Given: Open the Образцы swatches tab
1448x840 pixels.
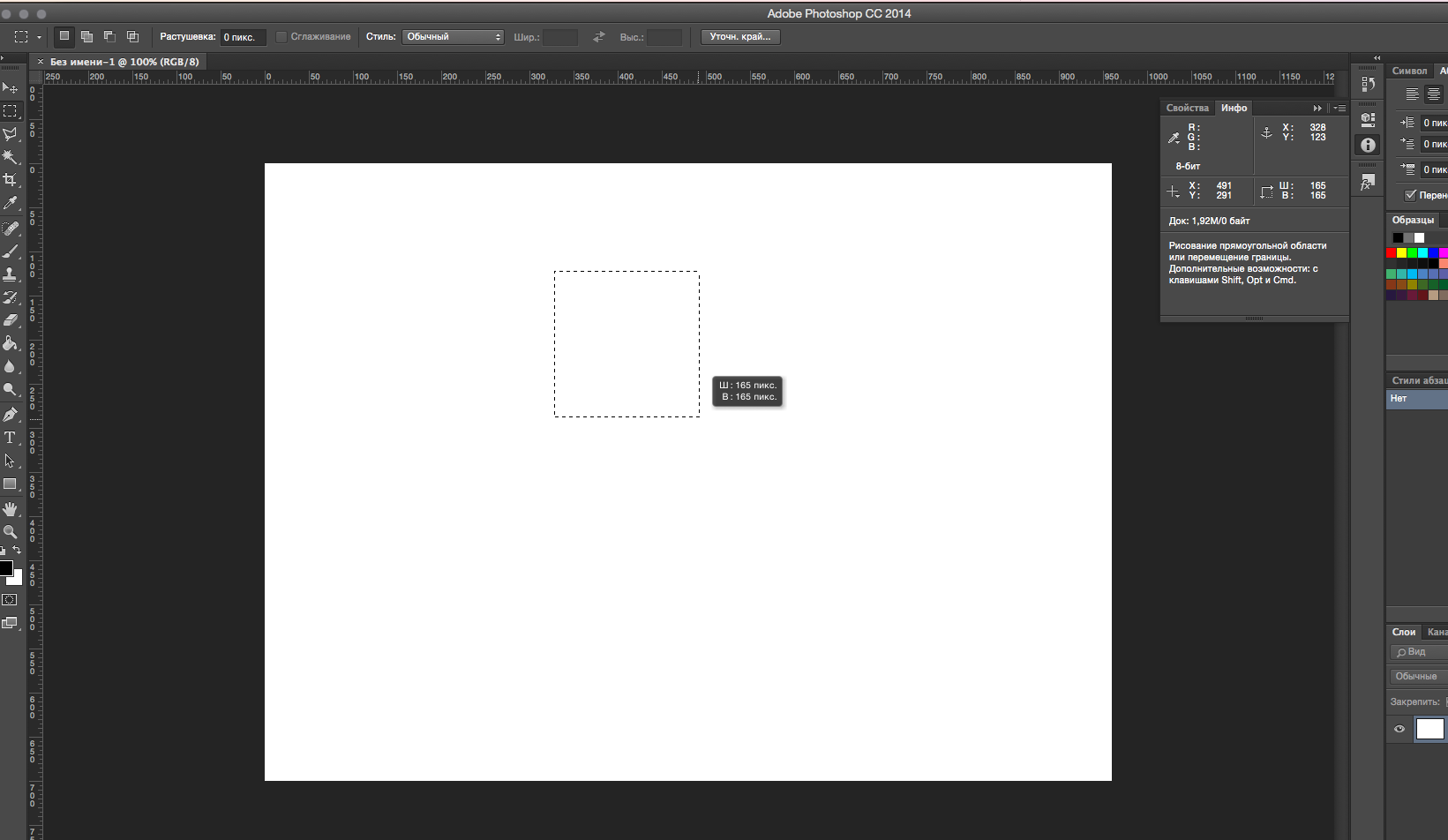Looking at the screenshot, I should tap(1413, 220).
